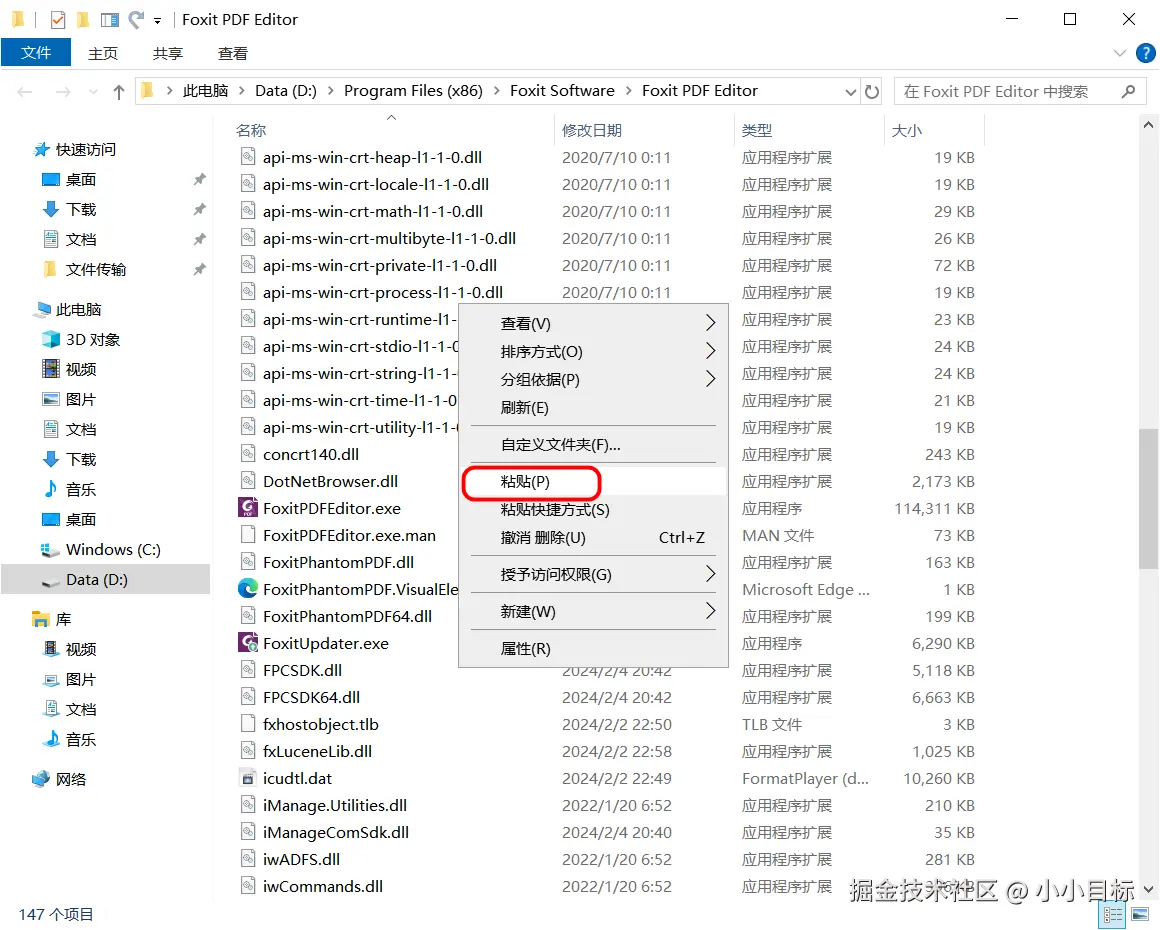Image resolution: width=1160 pixels, height=930 pixels.
Task: Click the forward navigation arrow
Action: (x=64, y=92)
